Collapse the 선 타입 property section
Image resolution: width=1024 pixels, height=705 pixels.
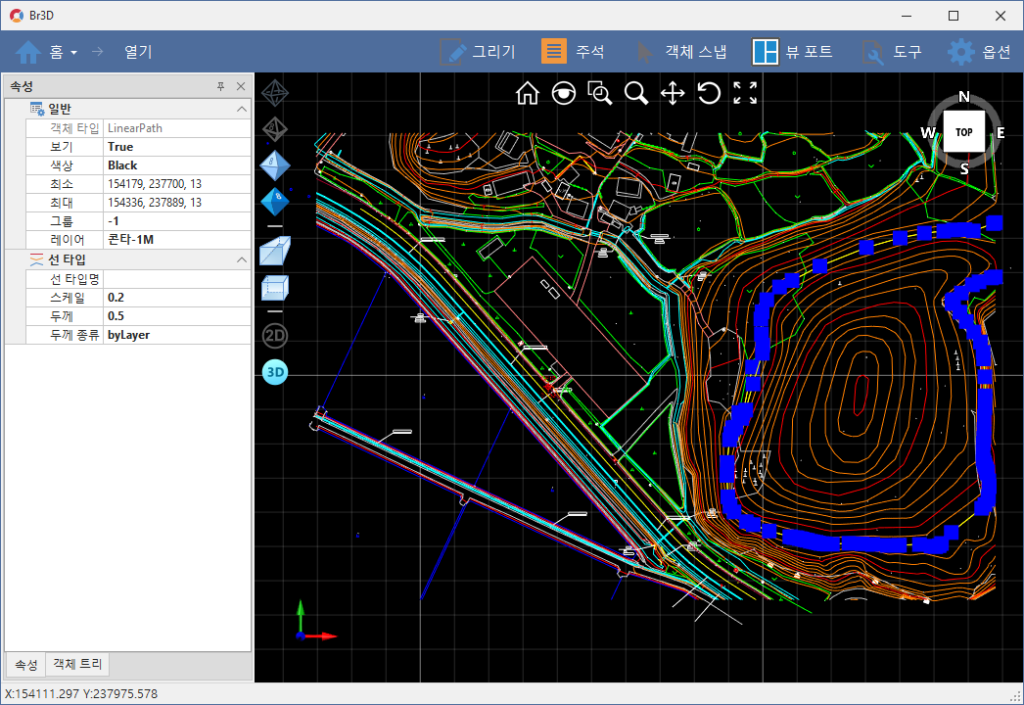[x=241, y=260]
